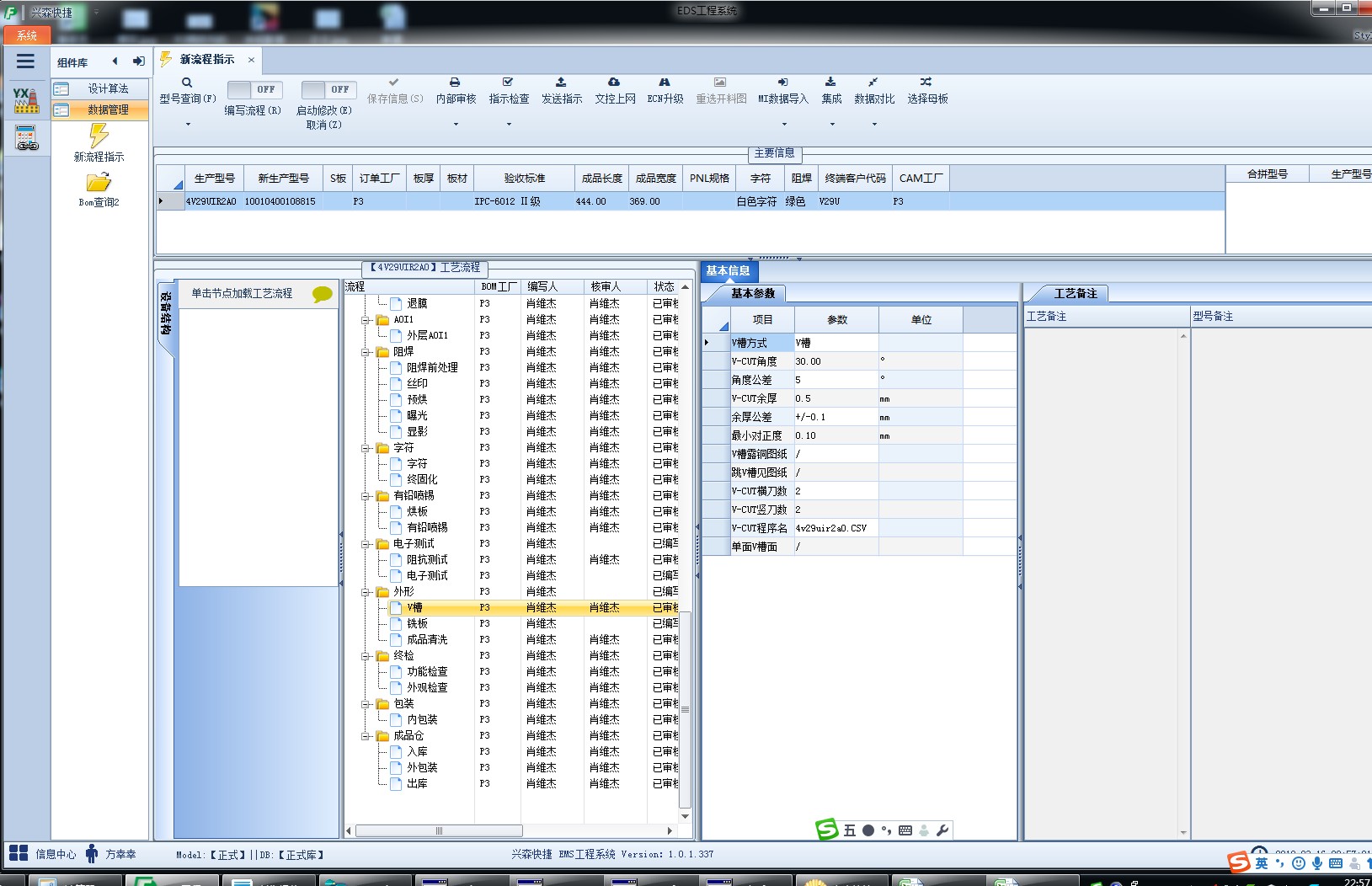Click the 数据对比 compare icon
Viewport: 1372px width, 886px height.
point(873,83)
